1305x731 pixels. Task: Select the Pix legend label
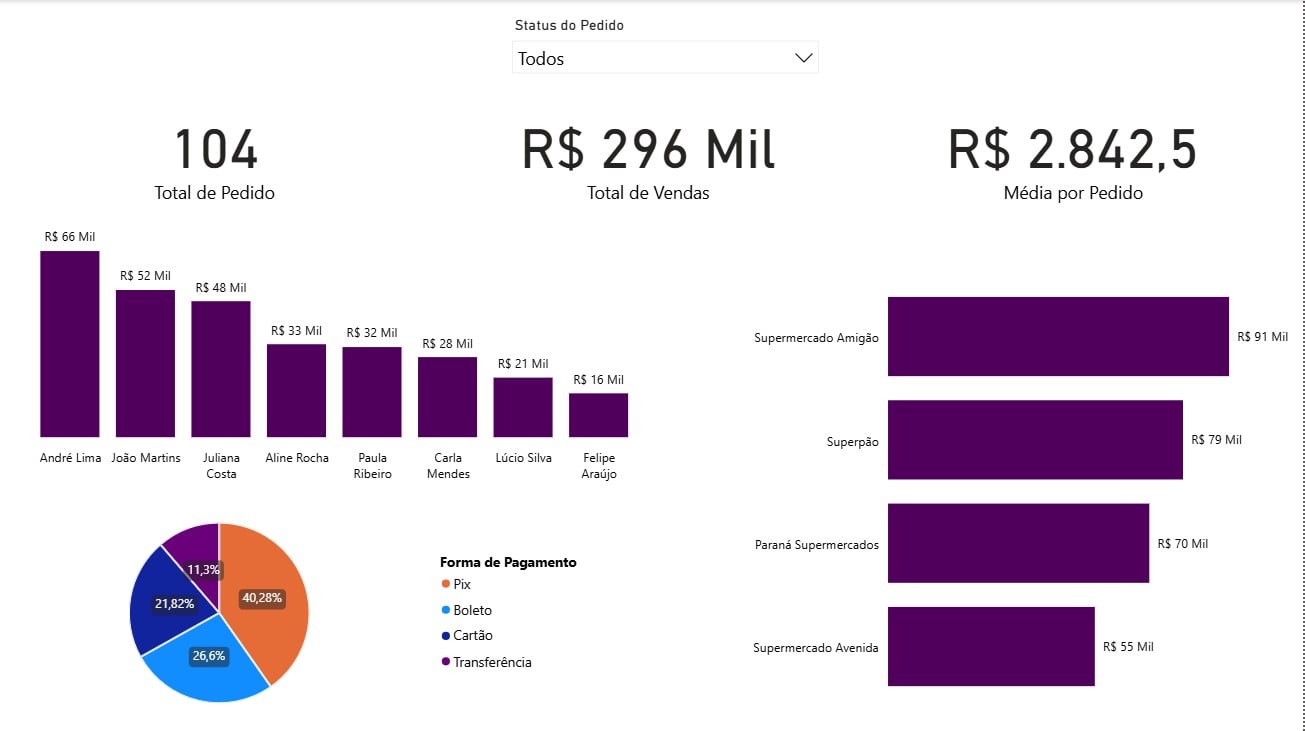[x=463, y=584]
